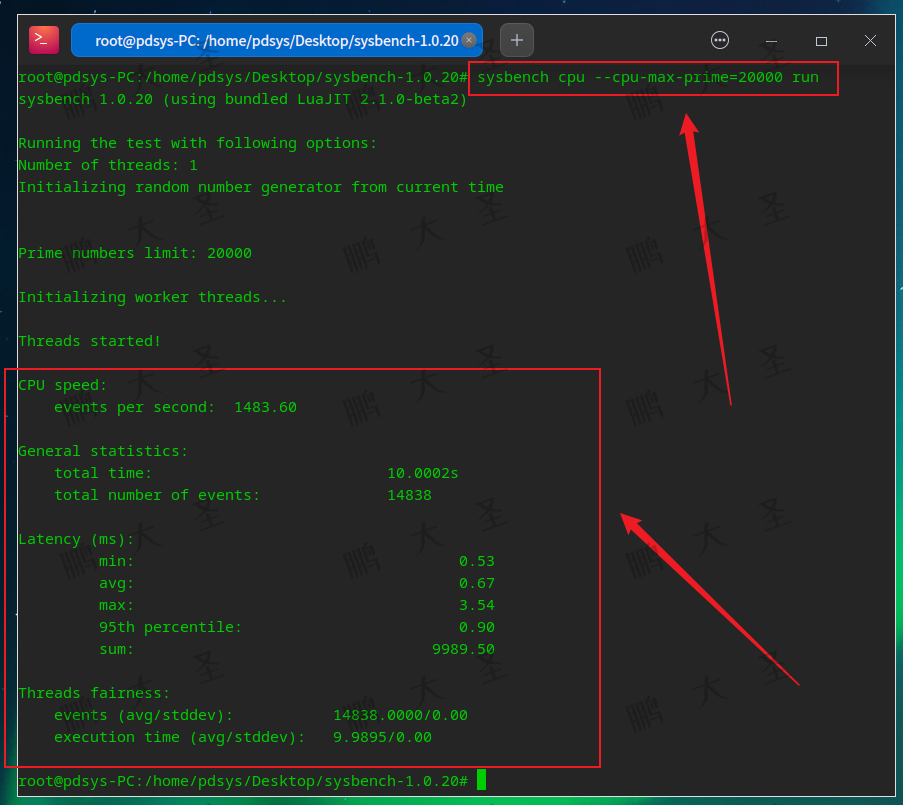Open the Terminal options ellipsis menu

720,40
